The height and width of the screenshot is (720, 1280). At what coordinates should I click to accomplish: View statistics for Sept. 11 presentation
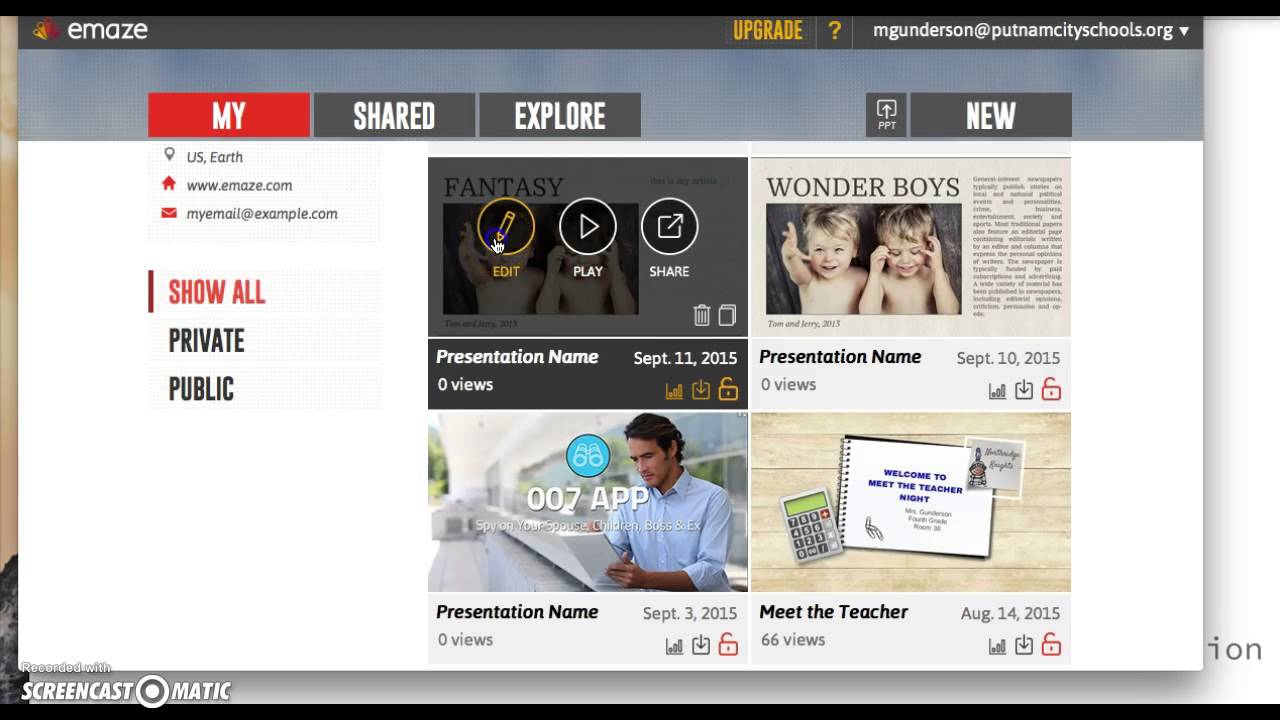(x=675, y=390)
